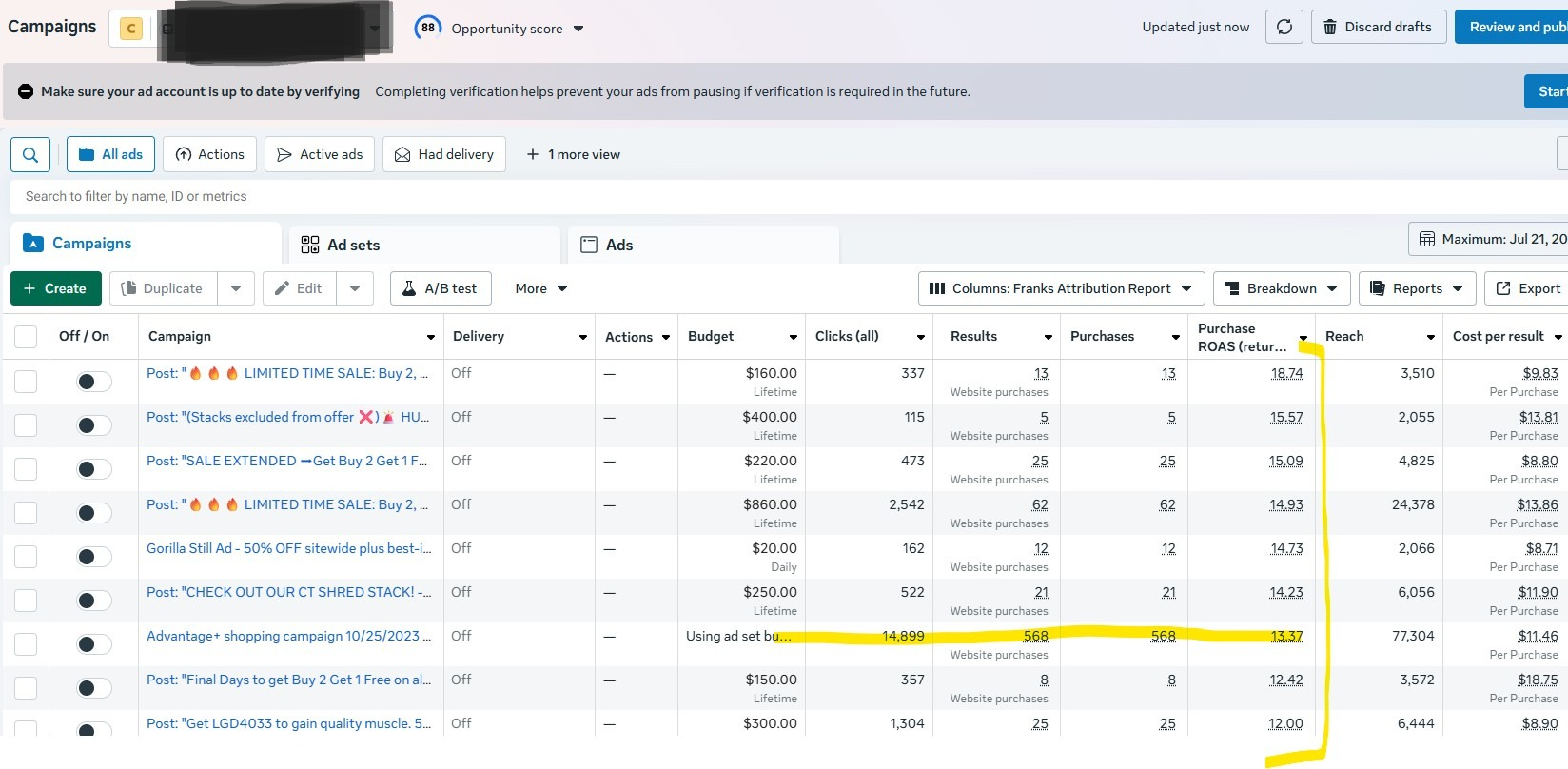Viewport: 1568px width, 769px height.
Task: Open the date range selector
Action: (1488, 239)
